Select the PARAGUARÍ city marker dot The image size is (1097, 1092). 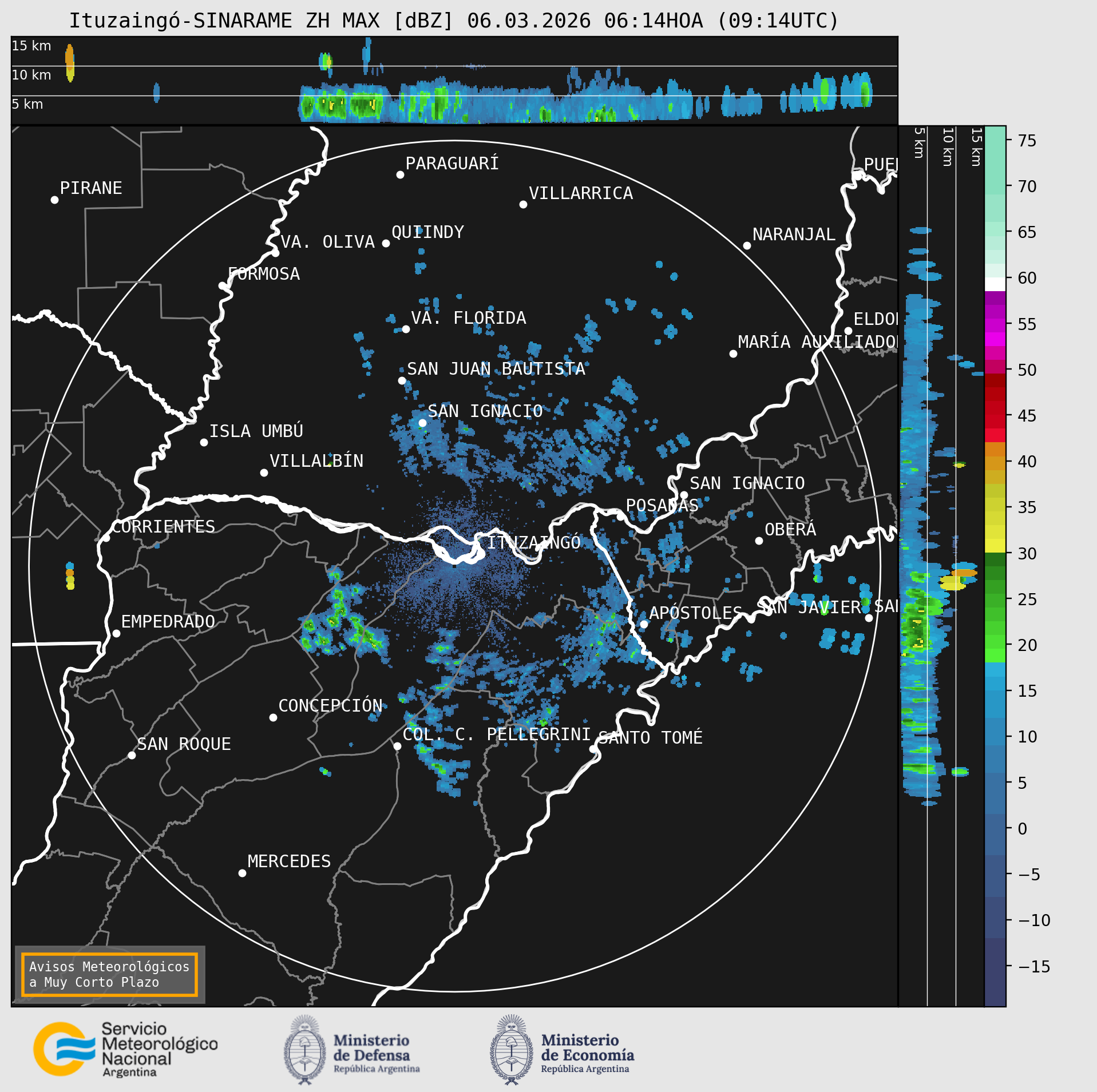coord(400,174)
